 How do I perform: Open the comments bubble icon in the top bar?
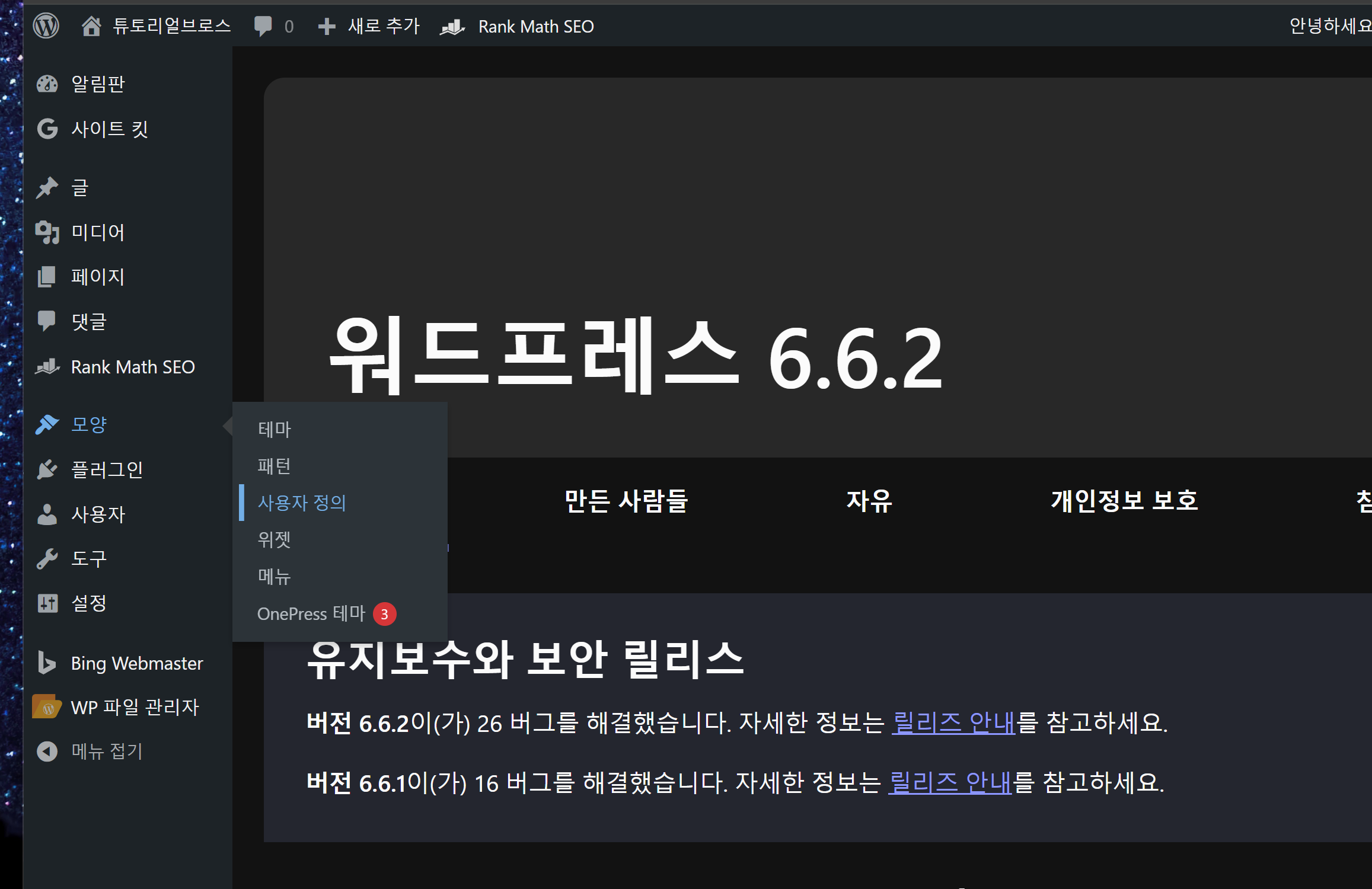pos(263,26)
